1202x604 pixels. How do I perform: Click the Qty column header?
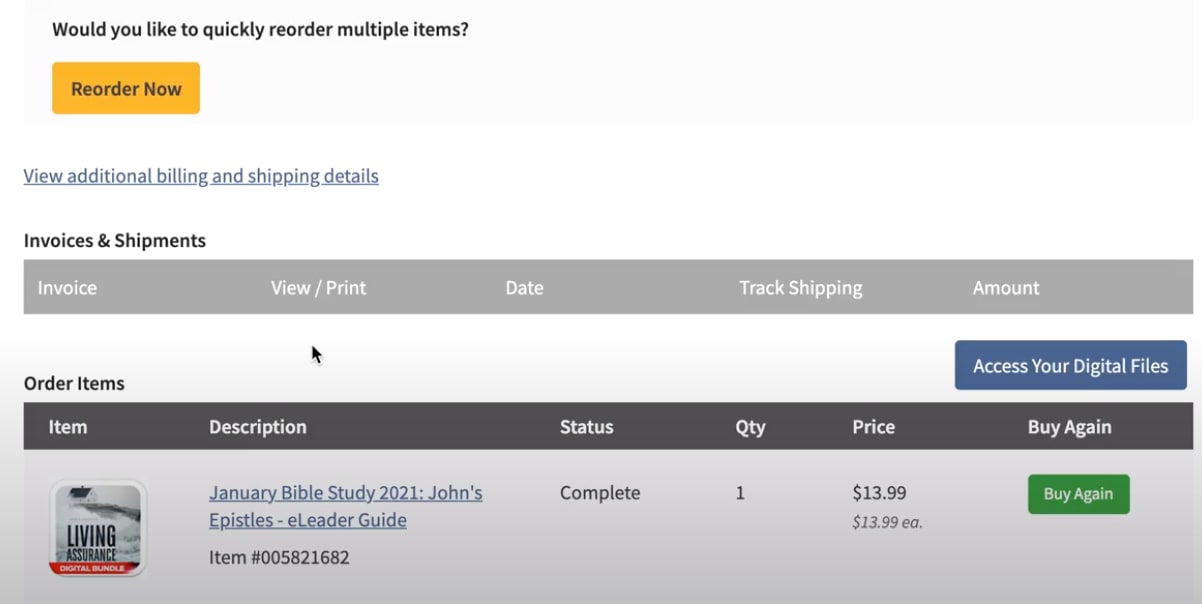[x=750, y=427]
